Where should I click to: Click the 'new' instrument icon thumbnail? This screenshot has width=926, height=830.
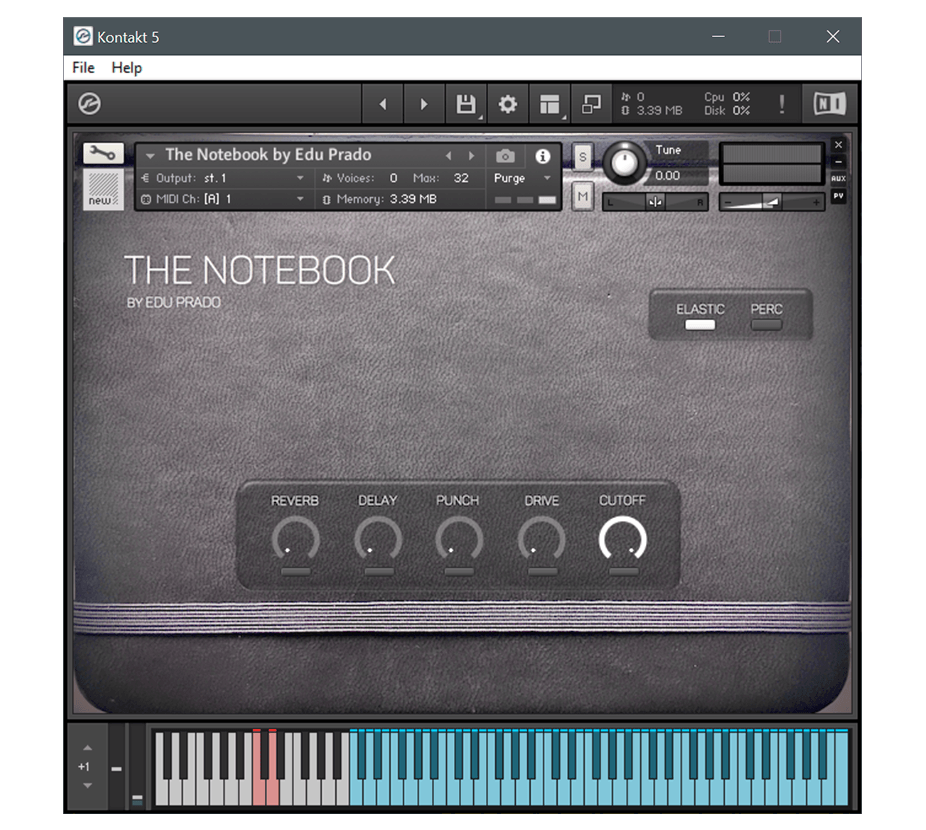tap(103, 189)
